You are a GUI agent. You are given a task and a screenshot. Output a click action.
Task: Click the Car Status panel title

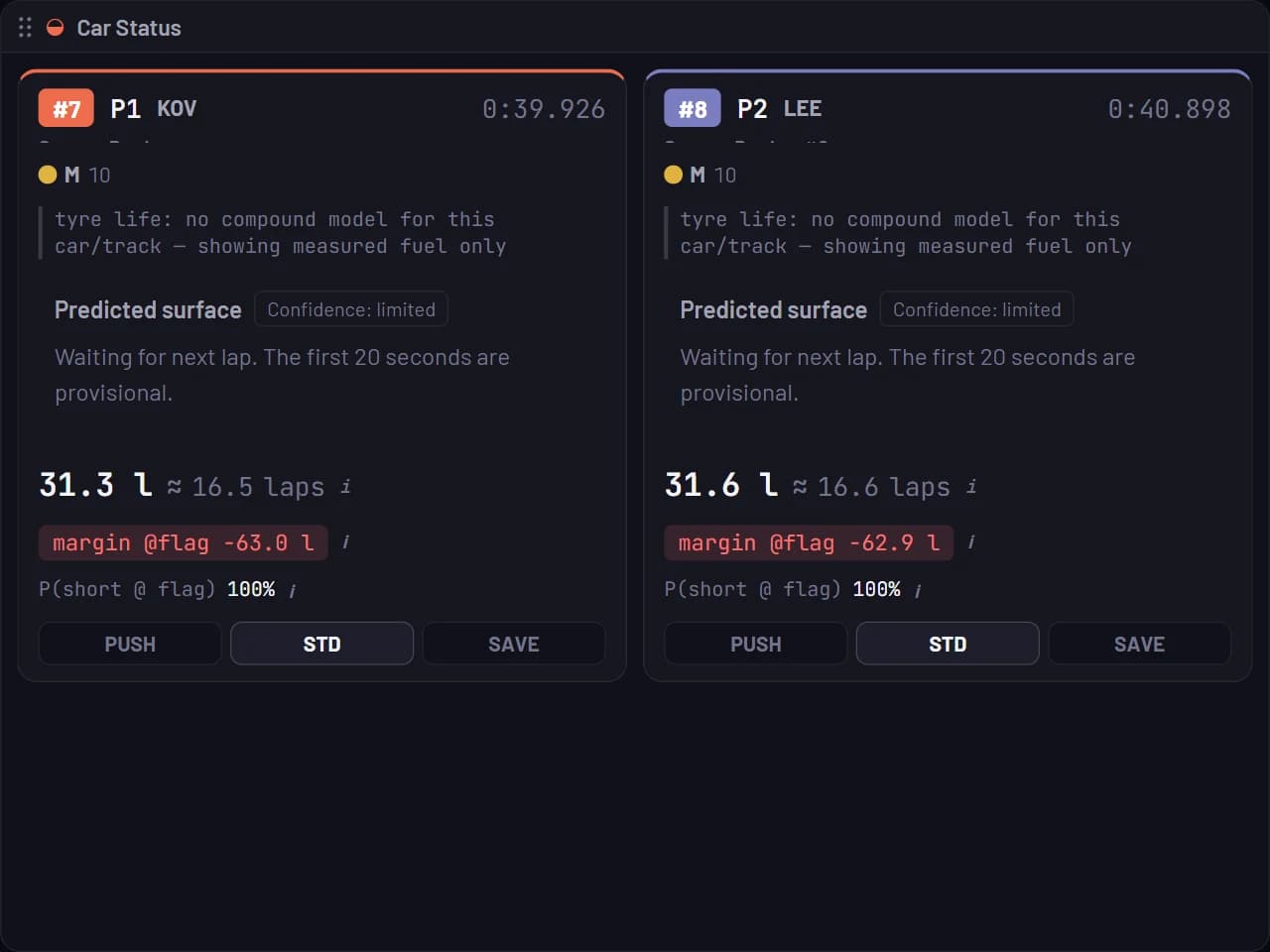[x=129, y=28]
